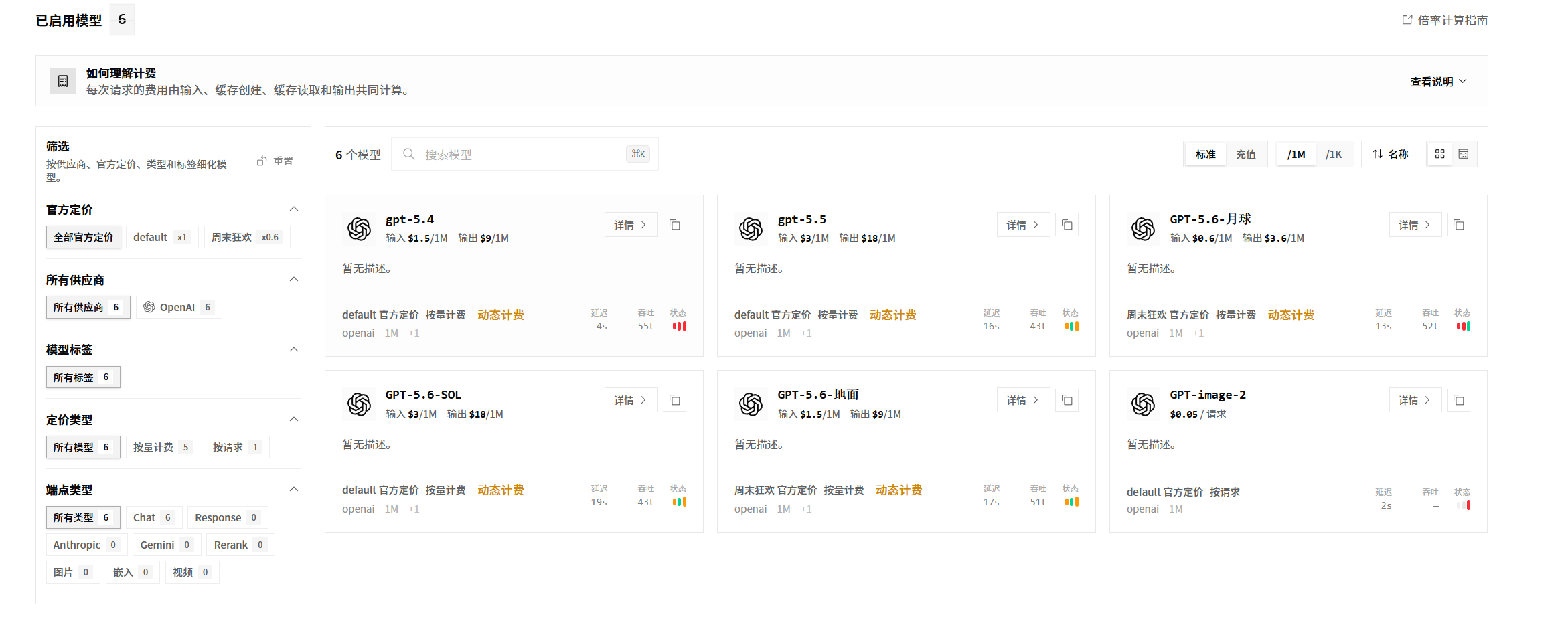Open details for gpt-5.4
The height and width of the screenshot is (627, 1568).
(631, 225)
